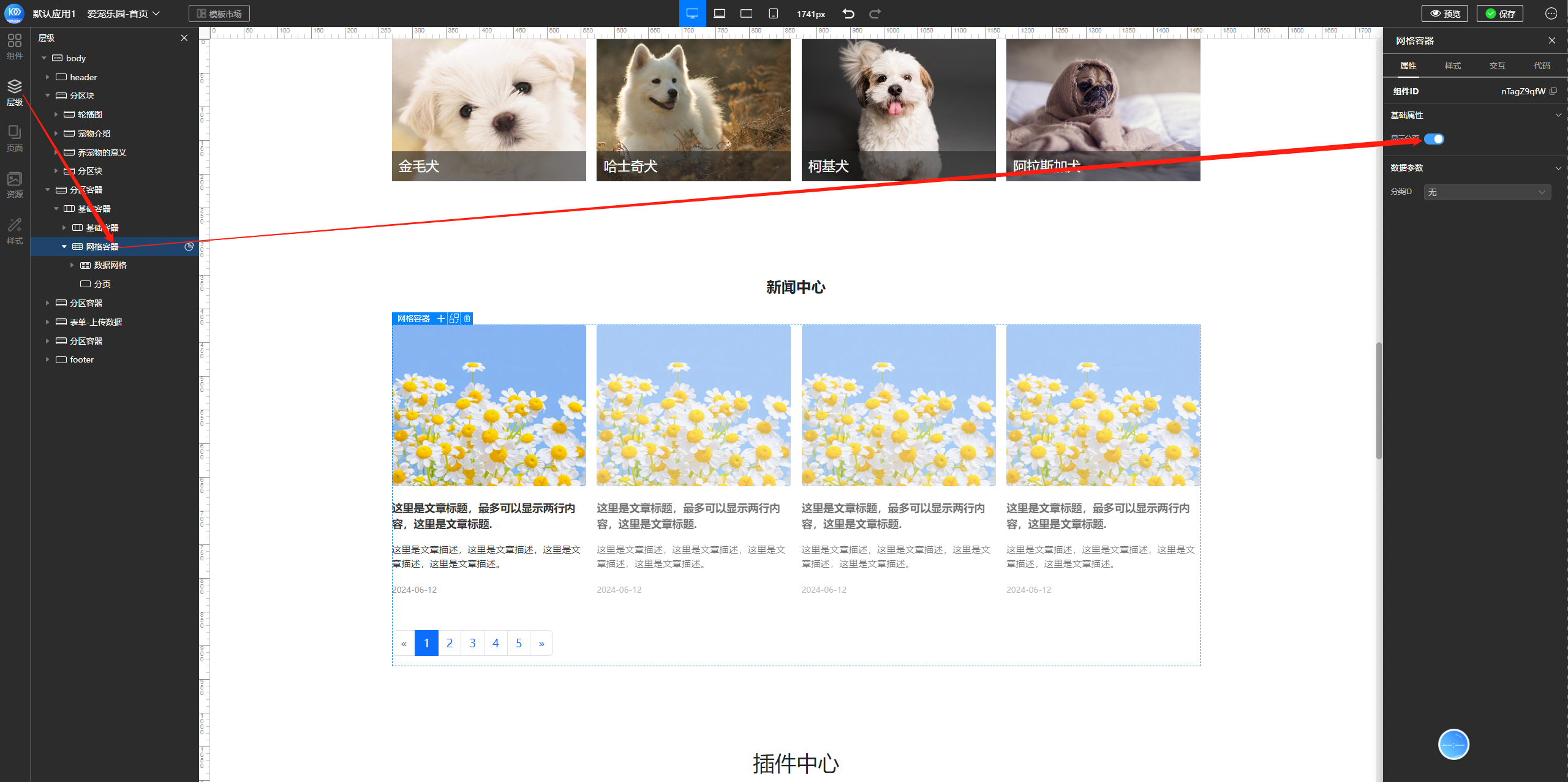Switch to the 代码 tab
The image size is (1568, 782).
pyautogui.click(x=1542, y=66)
